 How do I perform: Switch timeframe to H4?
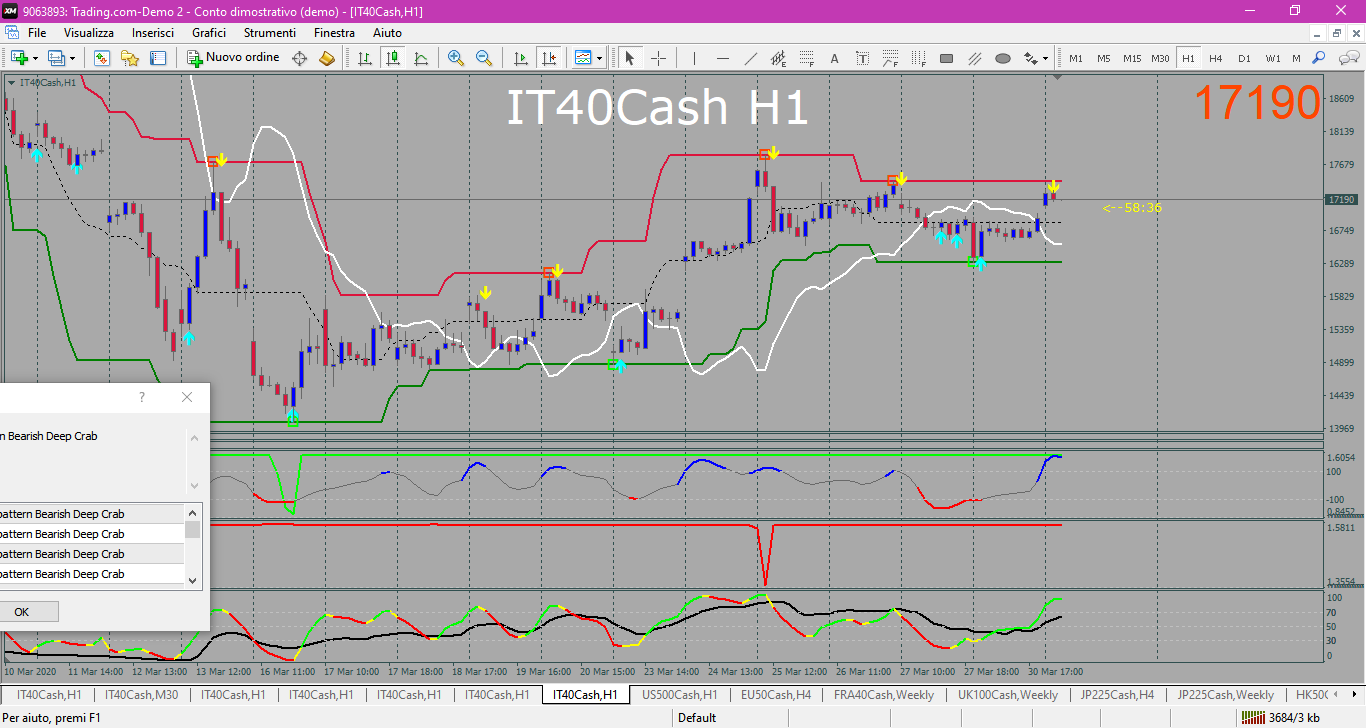(x=1216, y=58)
